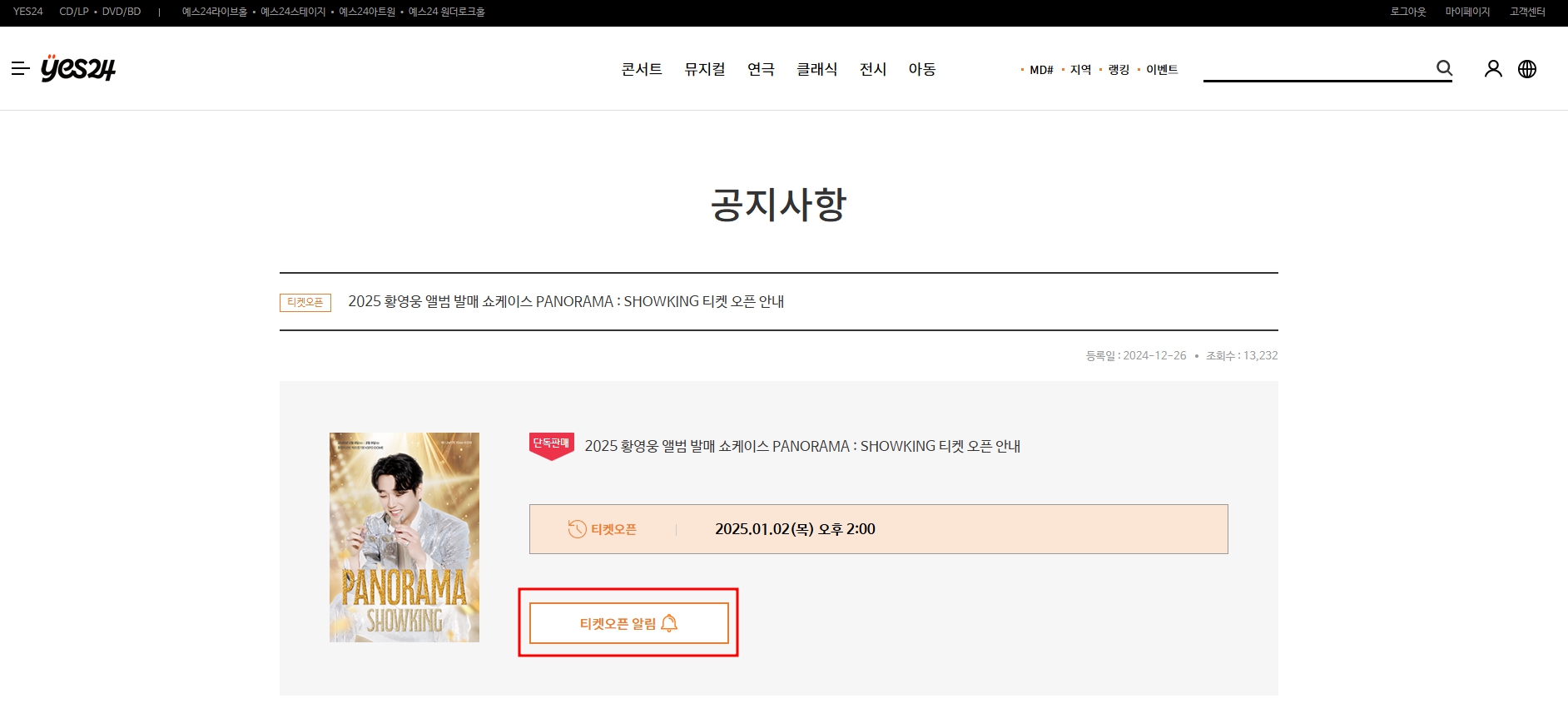Viewport: 1568px width, 723px height.
Task: Open CD/LP link in top bar
Action: 74,12
